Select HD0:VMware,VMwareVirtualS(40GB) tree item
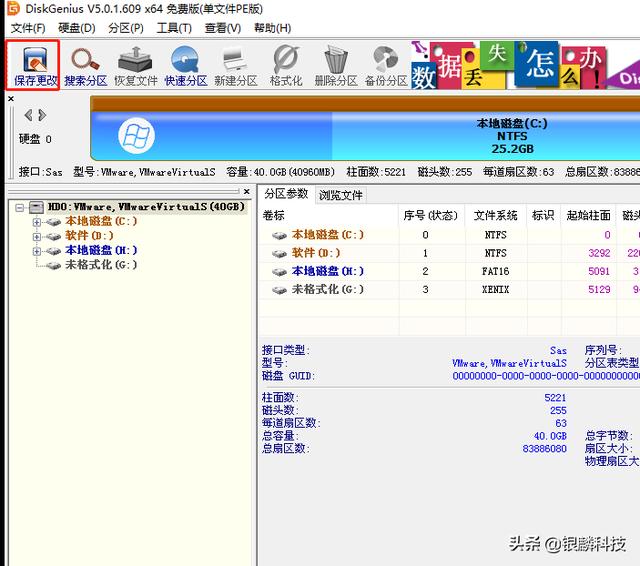Viewport: 640px width, 566px height. tap(146, 207)
